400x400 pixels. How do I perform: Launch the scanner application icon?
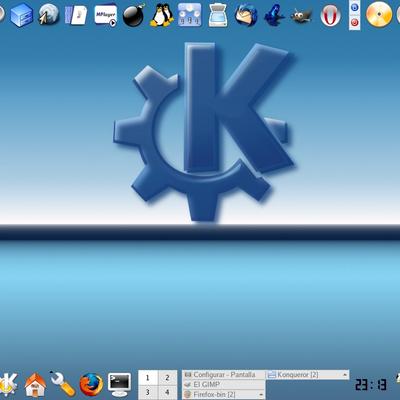218,16
